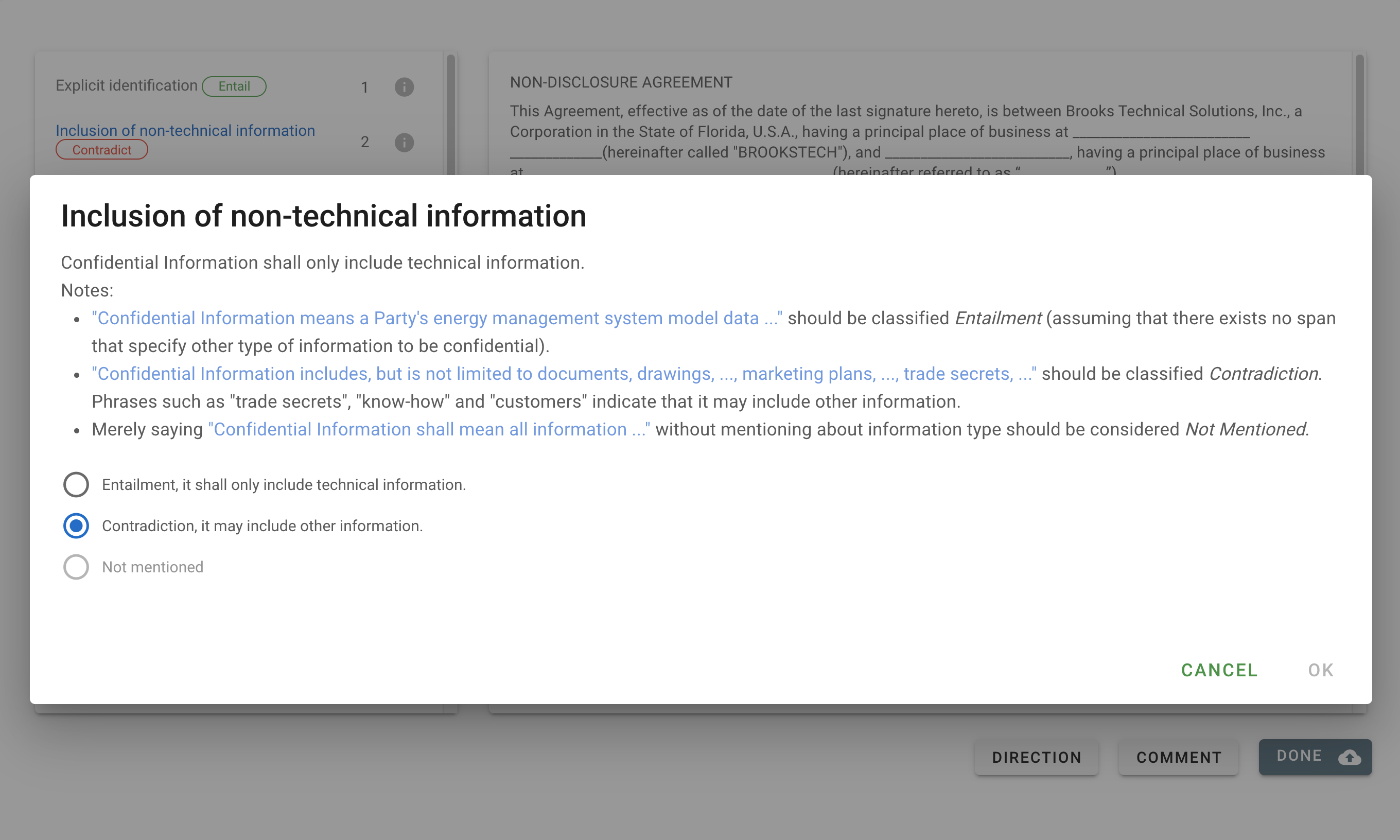The width and height of the screenshot is (1400, 840).
Task: Click the green Entail tag
Action: 234,86
